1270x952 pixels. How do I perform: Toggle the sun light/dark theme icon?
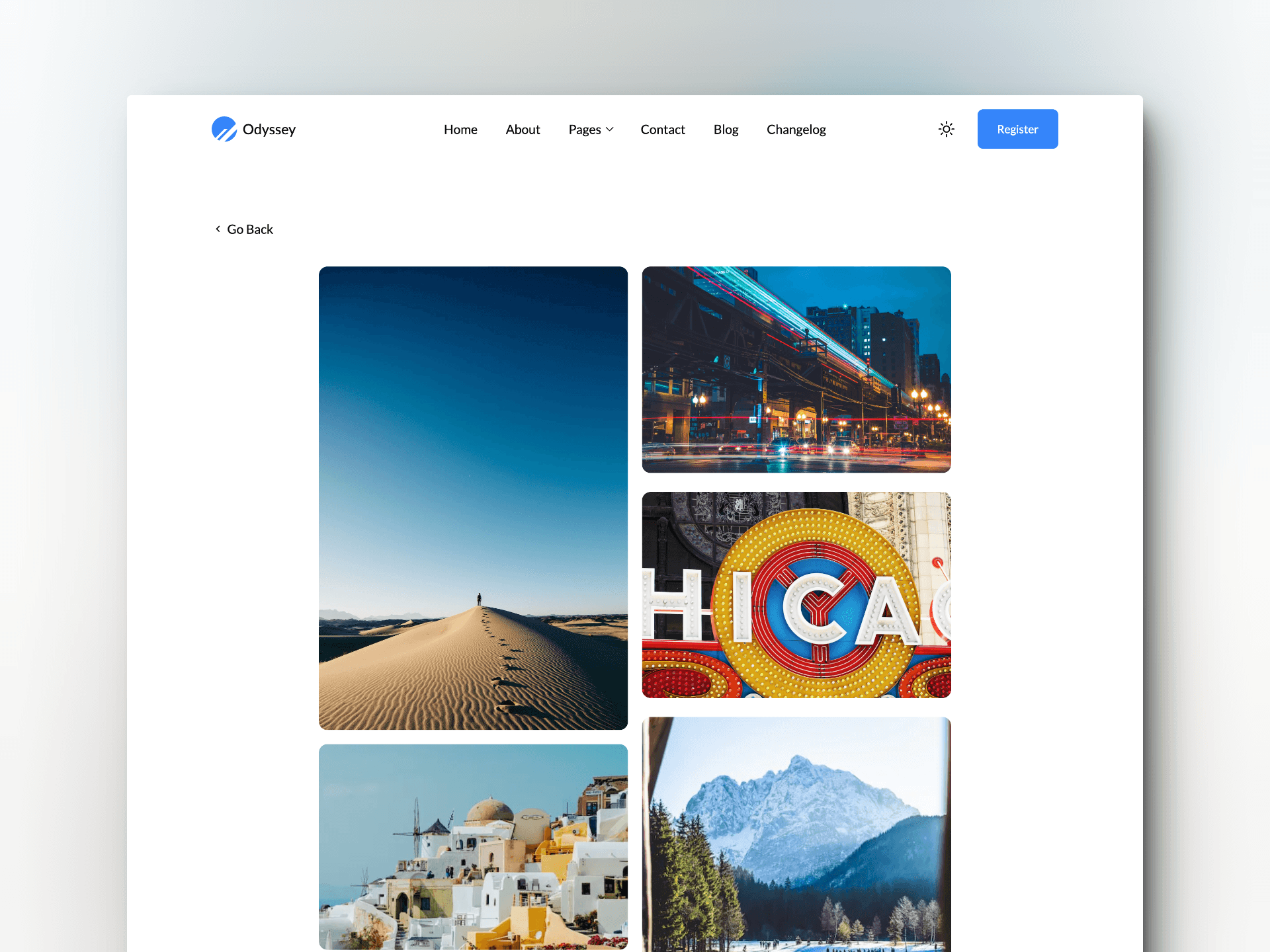point(947,129)
